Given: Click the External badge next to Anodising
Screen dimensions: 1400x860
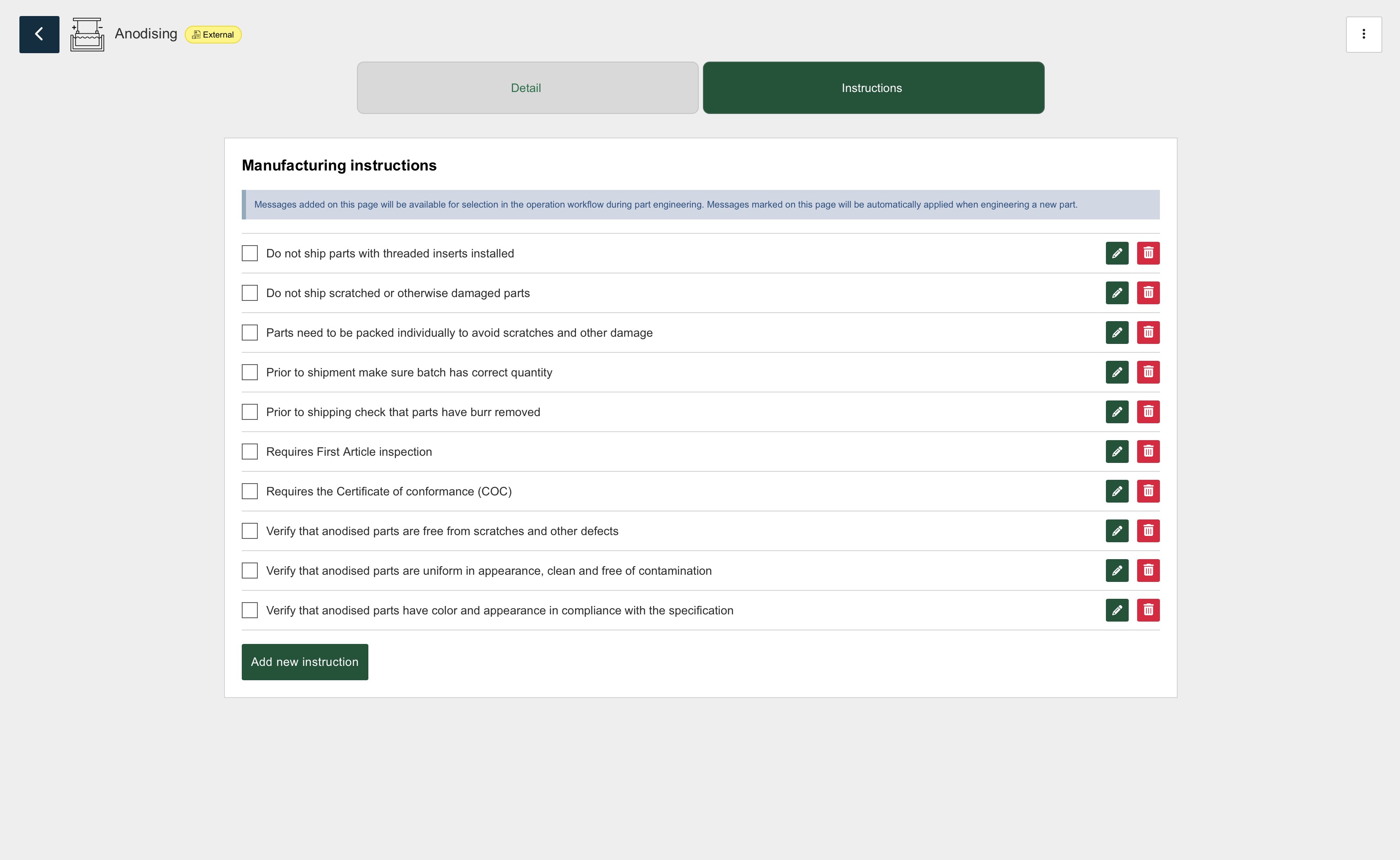Looking at the screenshot, I should [x=213, y=35].
